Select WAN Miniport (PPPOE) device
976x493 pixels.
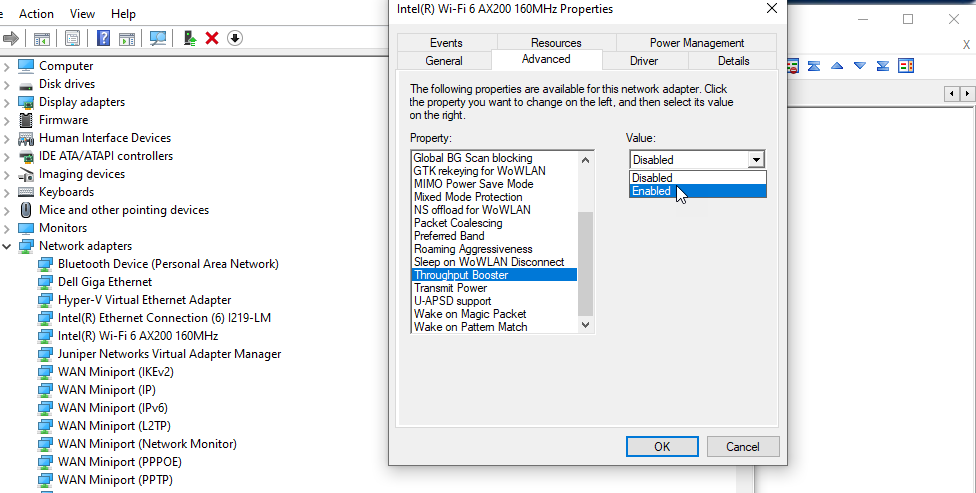point(120,462)
